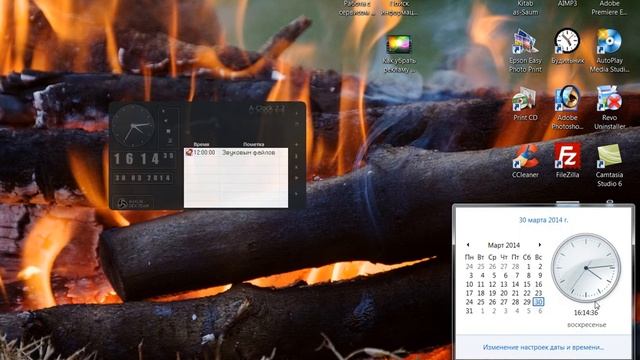
Task: Click the 'Время' column header in the alarm list
Action: 201,144
